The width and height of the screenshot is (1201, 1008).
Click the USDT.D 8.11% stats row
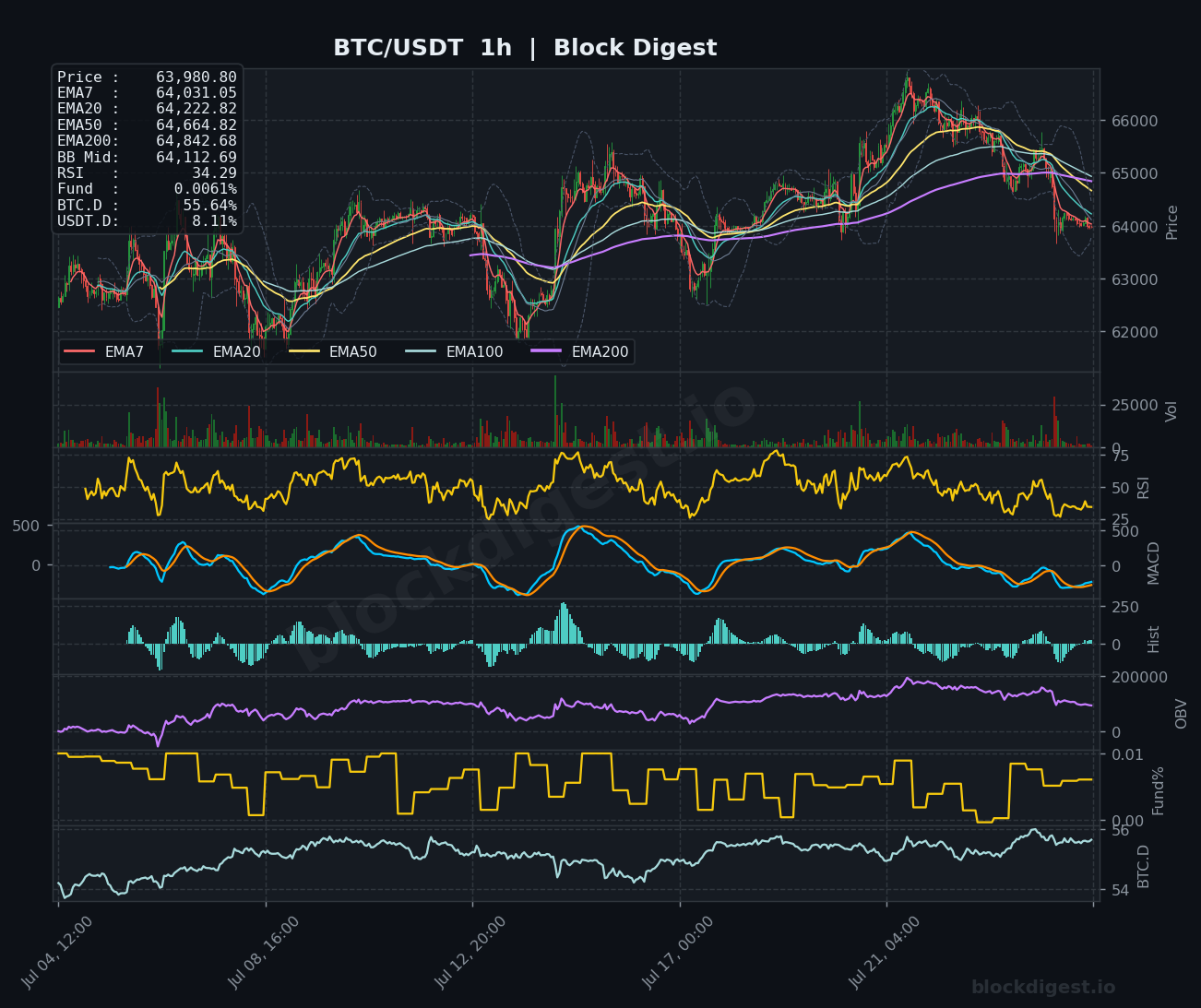[147, 221]
